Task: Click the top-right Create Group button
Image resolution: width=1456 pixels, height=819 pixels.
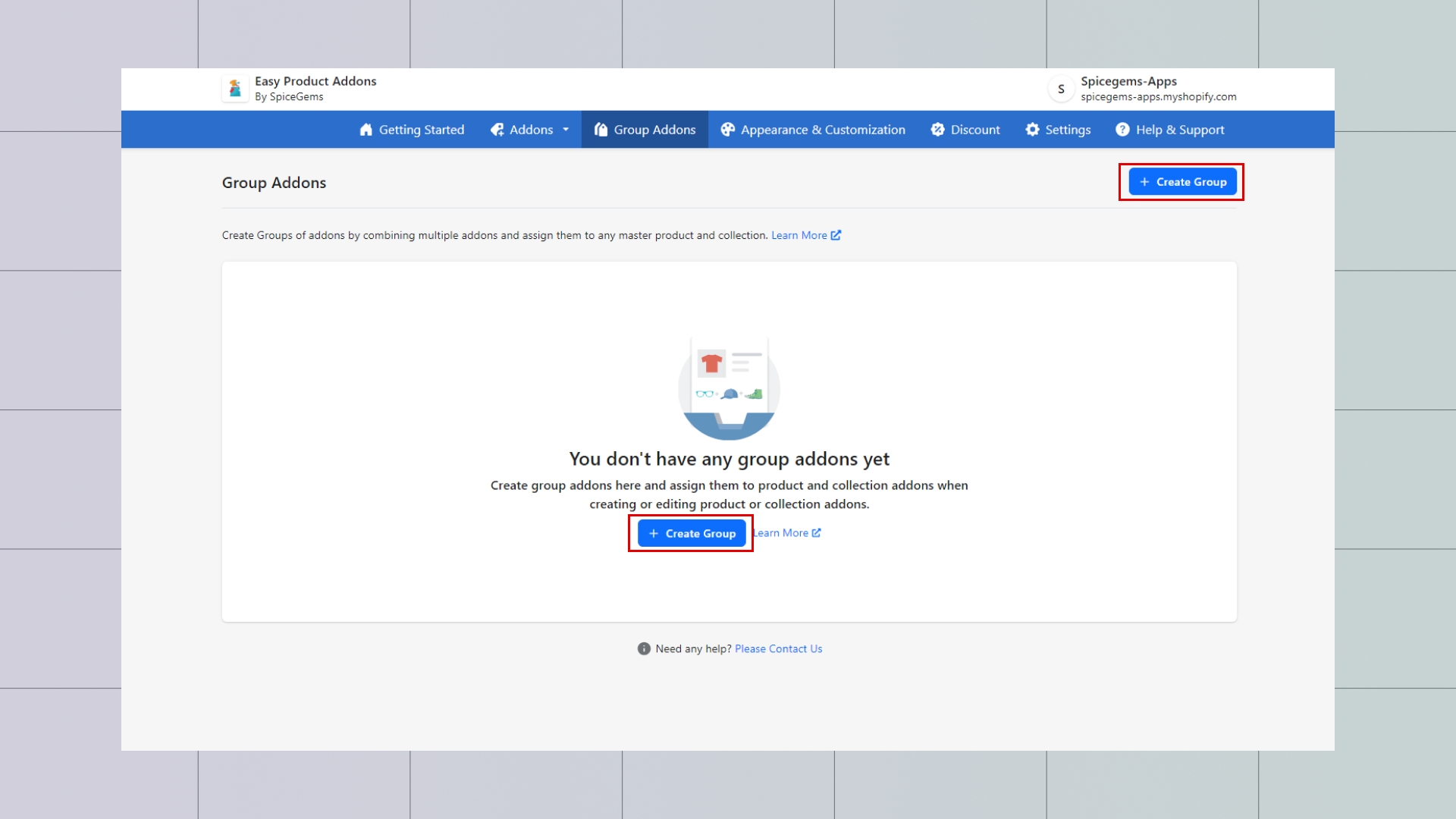Action: 1182,182
